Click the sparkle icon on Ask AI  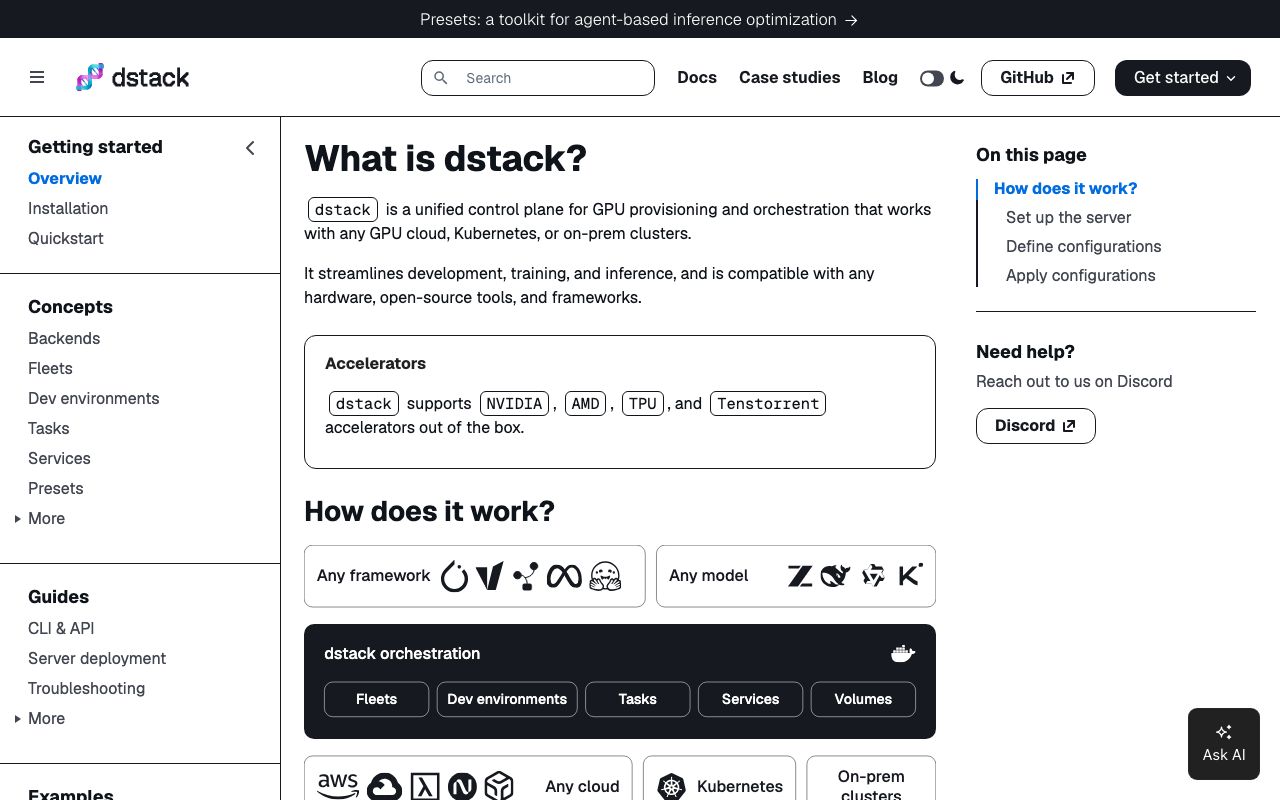pyautogui.click(x=1224, y=732)
